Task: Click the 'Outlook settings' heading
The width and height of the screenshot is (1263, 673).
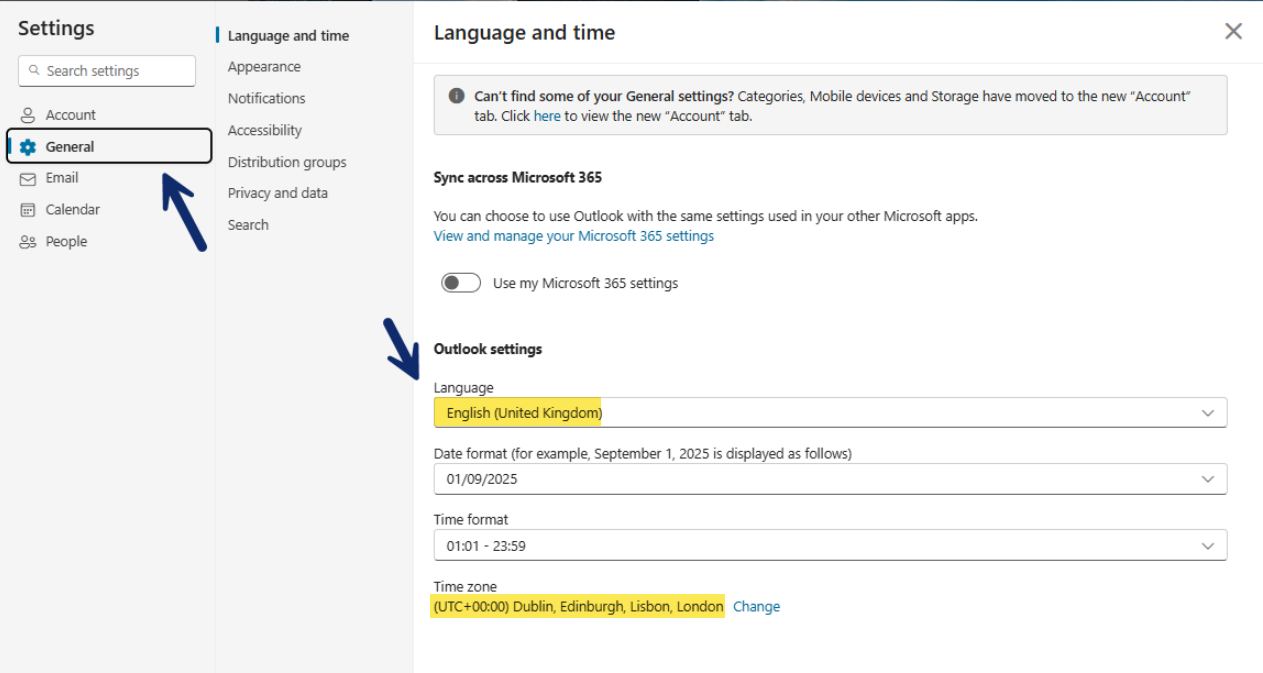Action: tap(488, 349)
